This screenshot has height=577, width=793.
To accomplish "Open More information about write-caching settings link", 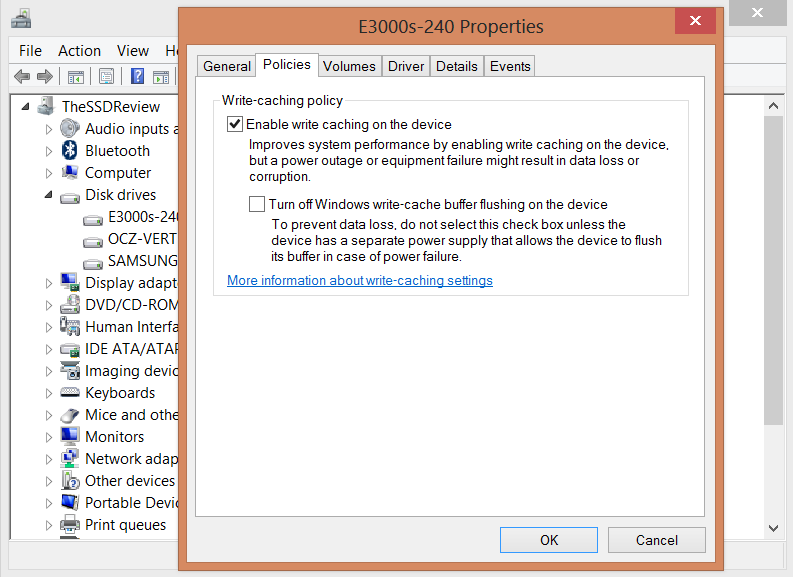I will pyautogui.click(x=360, y=280).
